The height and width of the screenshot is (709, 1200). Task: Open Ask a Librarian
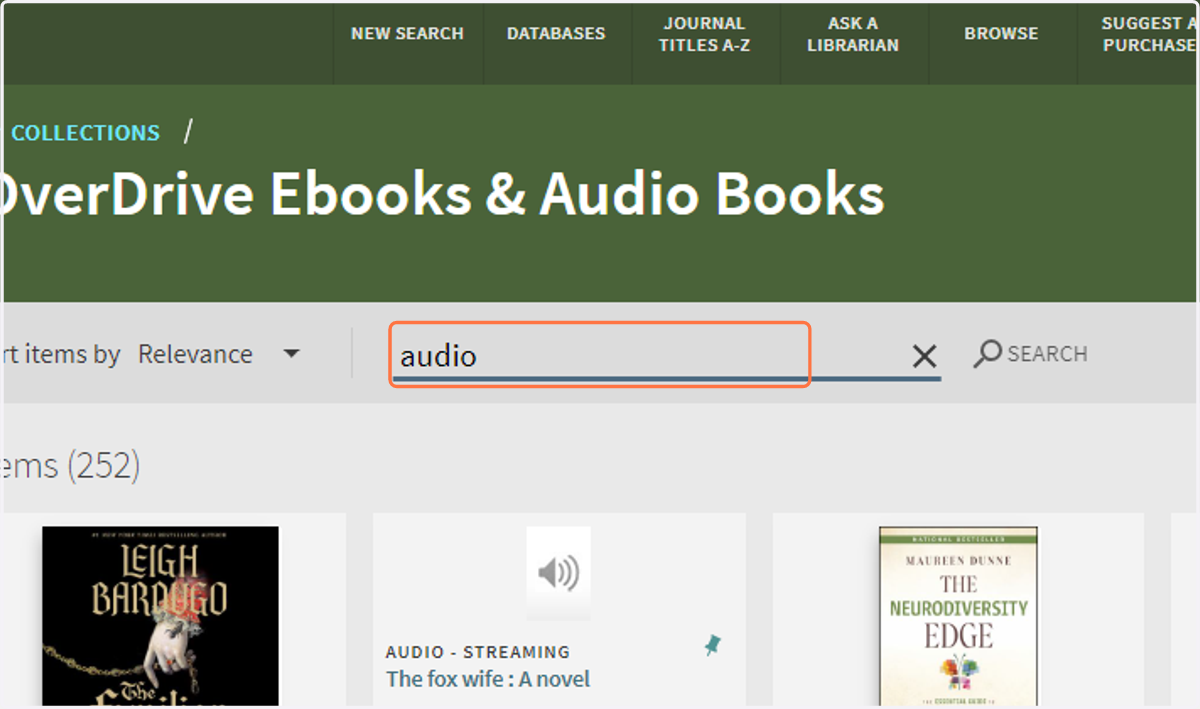click(853, 34)
